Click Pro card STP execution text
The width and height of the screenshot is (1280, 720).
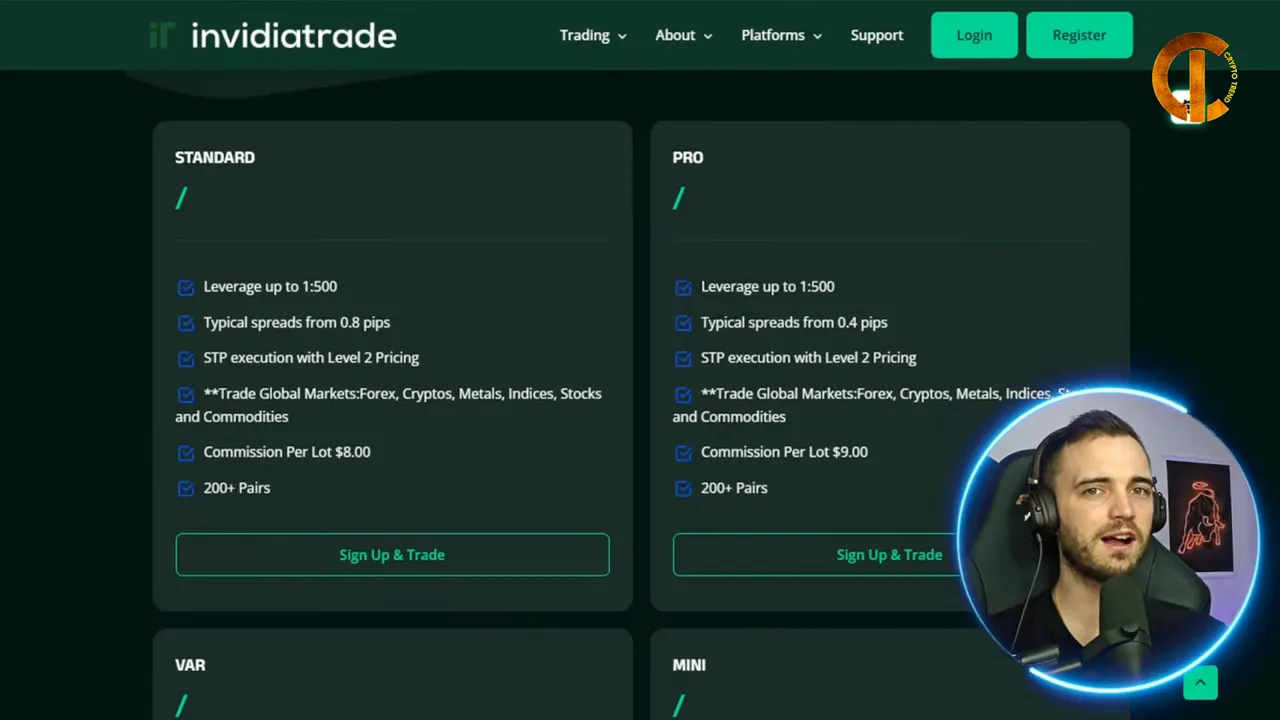tap(809, 358)
